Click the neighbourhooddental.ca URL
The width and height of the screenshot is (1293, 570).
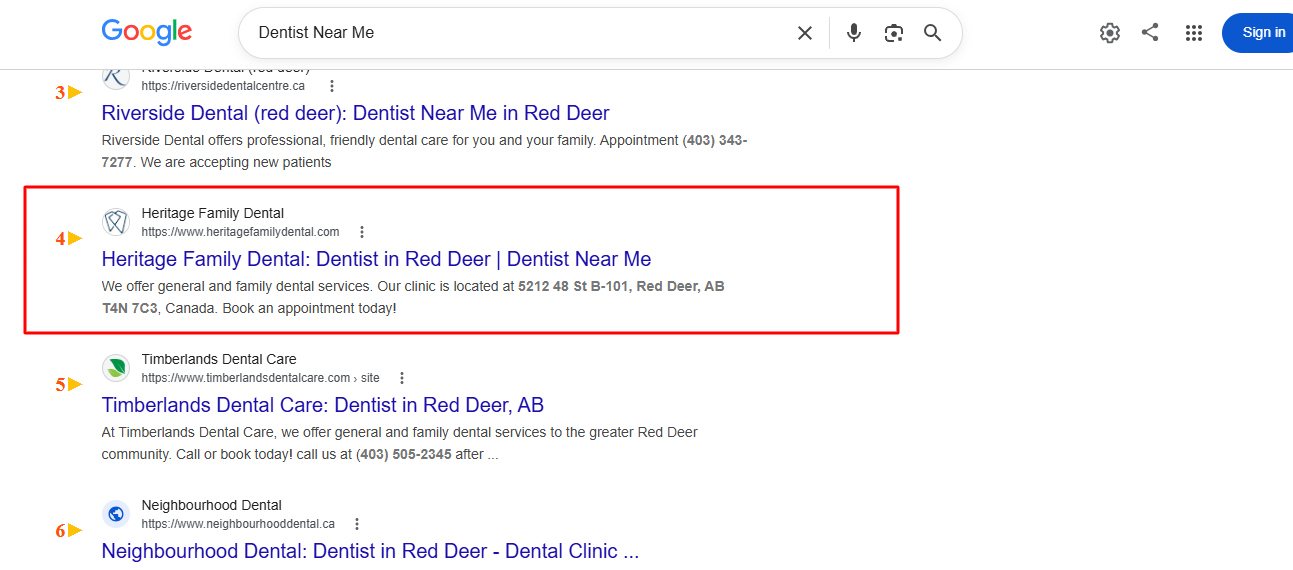pos(238,524)
